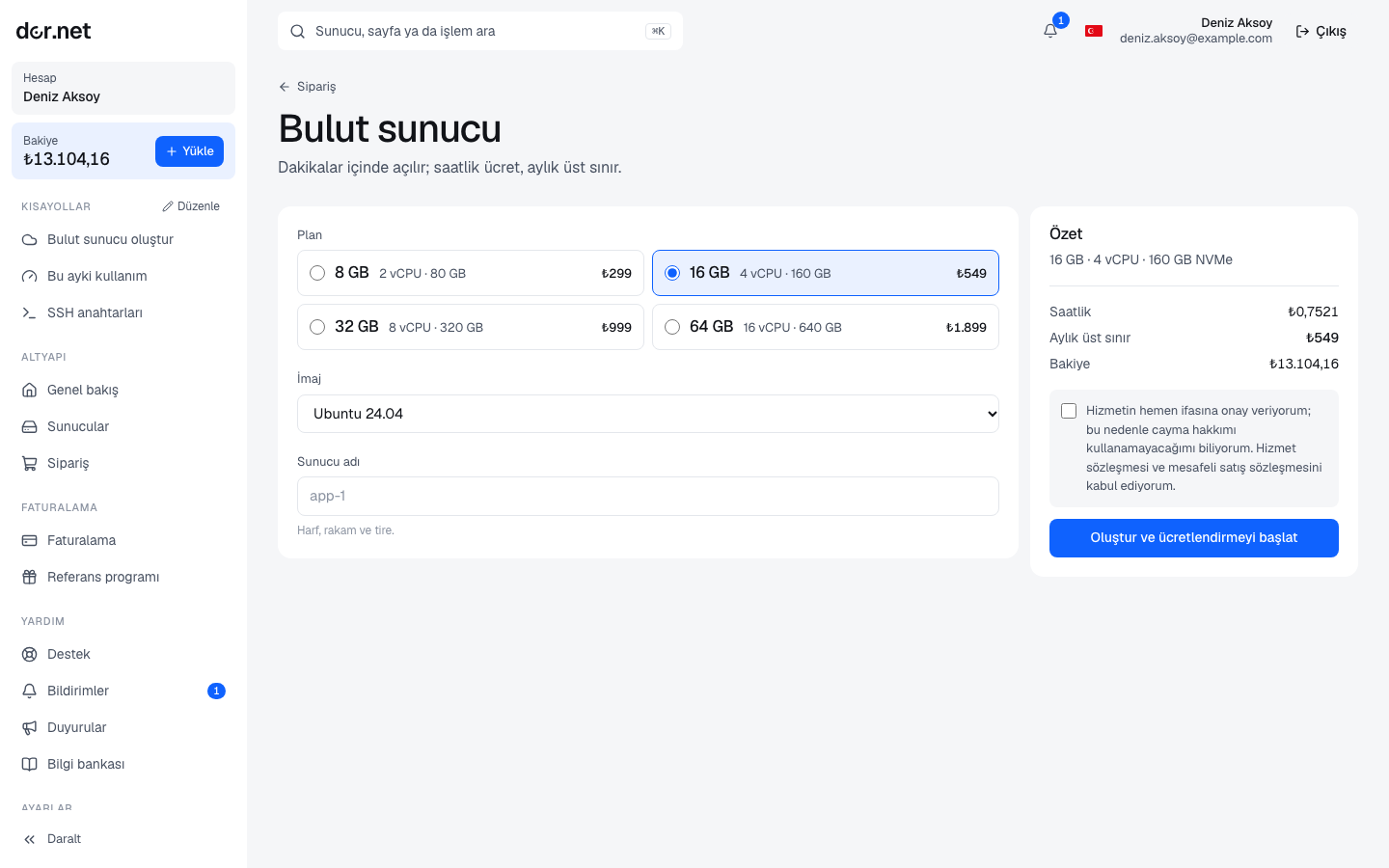Go back via the Sipariş breadcrumb link
The width and height of the screenshot is (1389, 868).
[307, 87]
